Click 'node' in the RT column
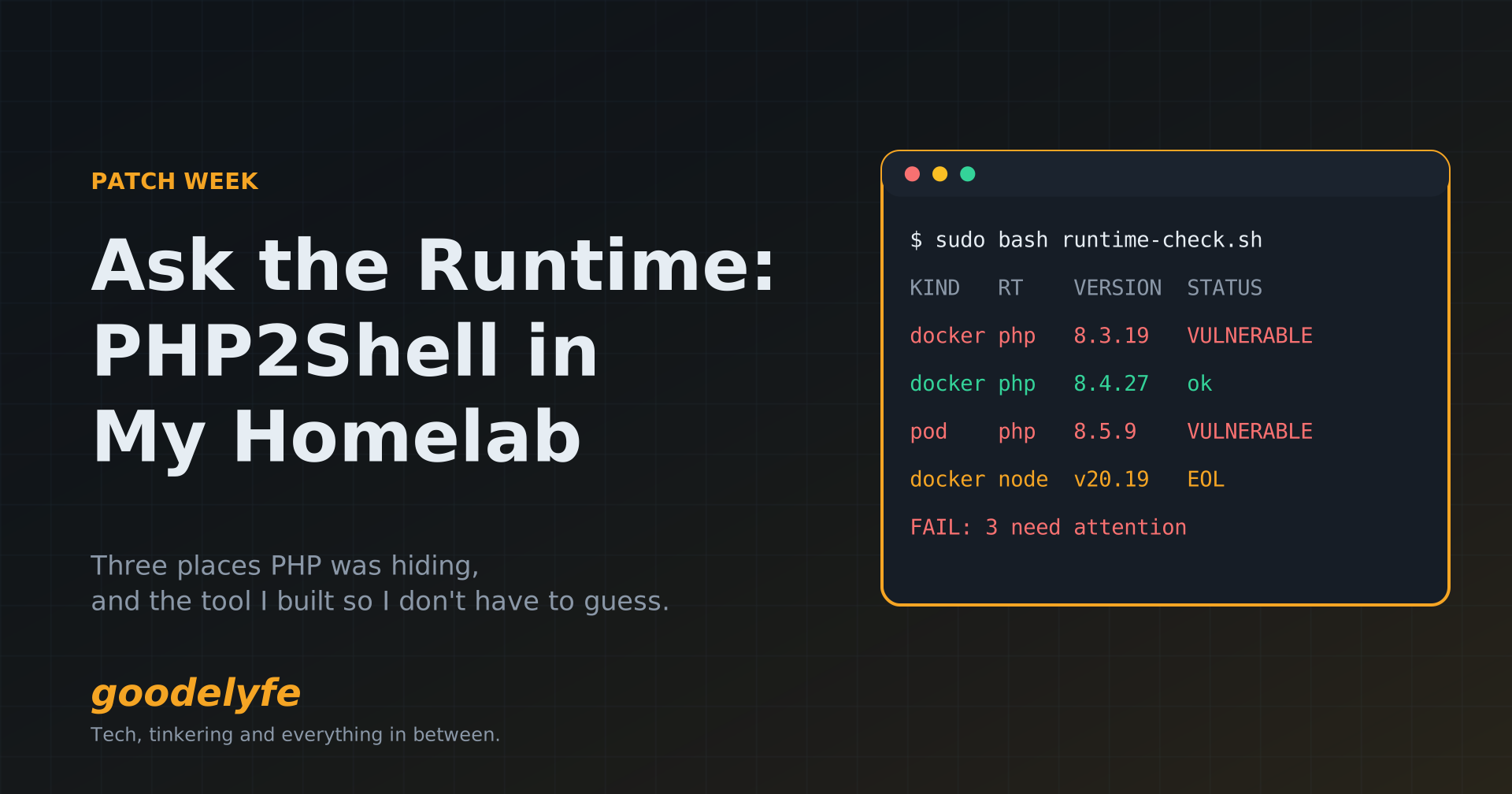The height and width of the screenshot is (794, 1512). [x=1023, y=480]
